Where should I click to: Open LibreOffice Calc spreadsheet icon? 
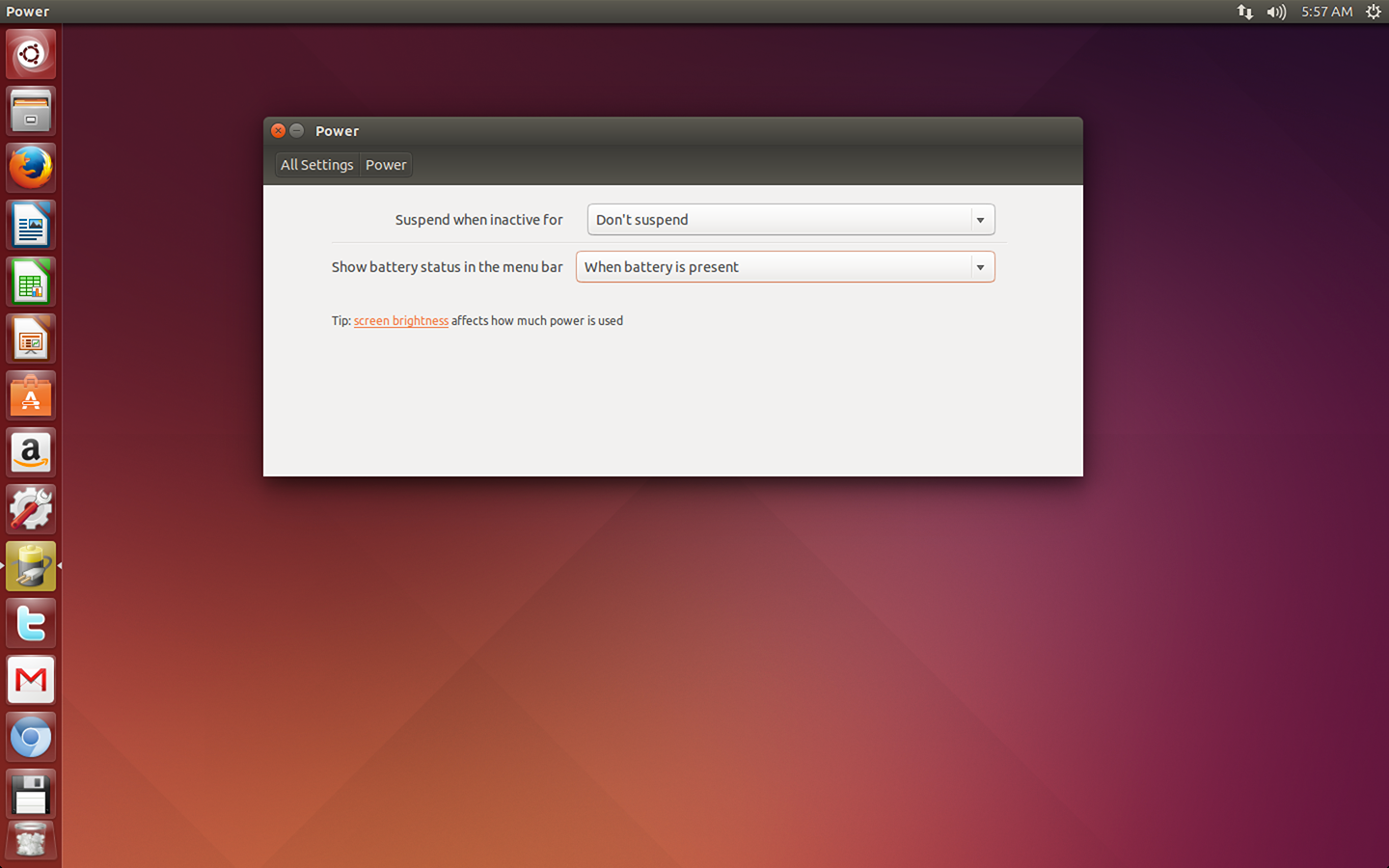(31, 282)
